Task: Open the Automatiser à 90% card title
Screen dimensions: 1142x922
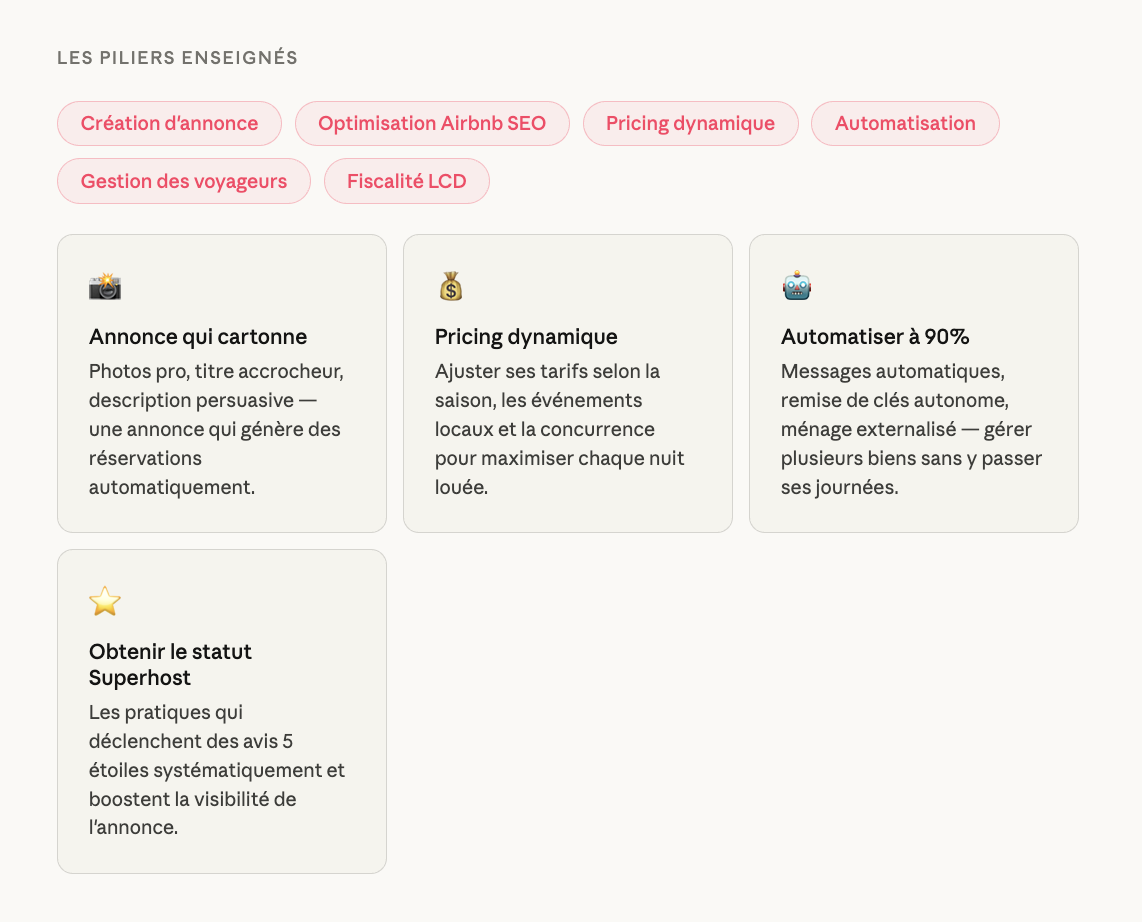Action: click(875, 337)
